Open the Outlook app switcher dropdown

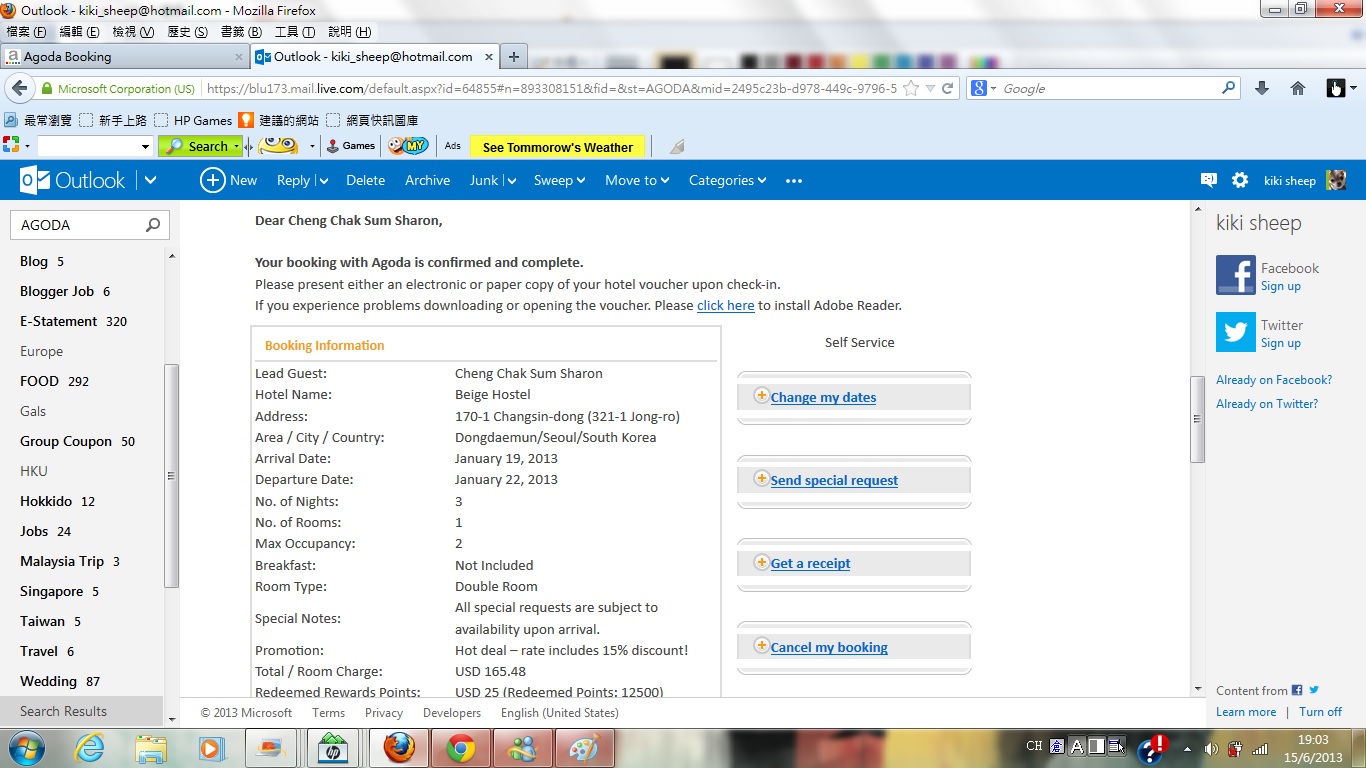pos(150,180)
